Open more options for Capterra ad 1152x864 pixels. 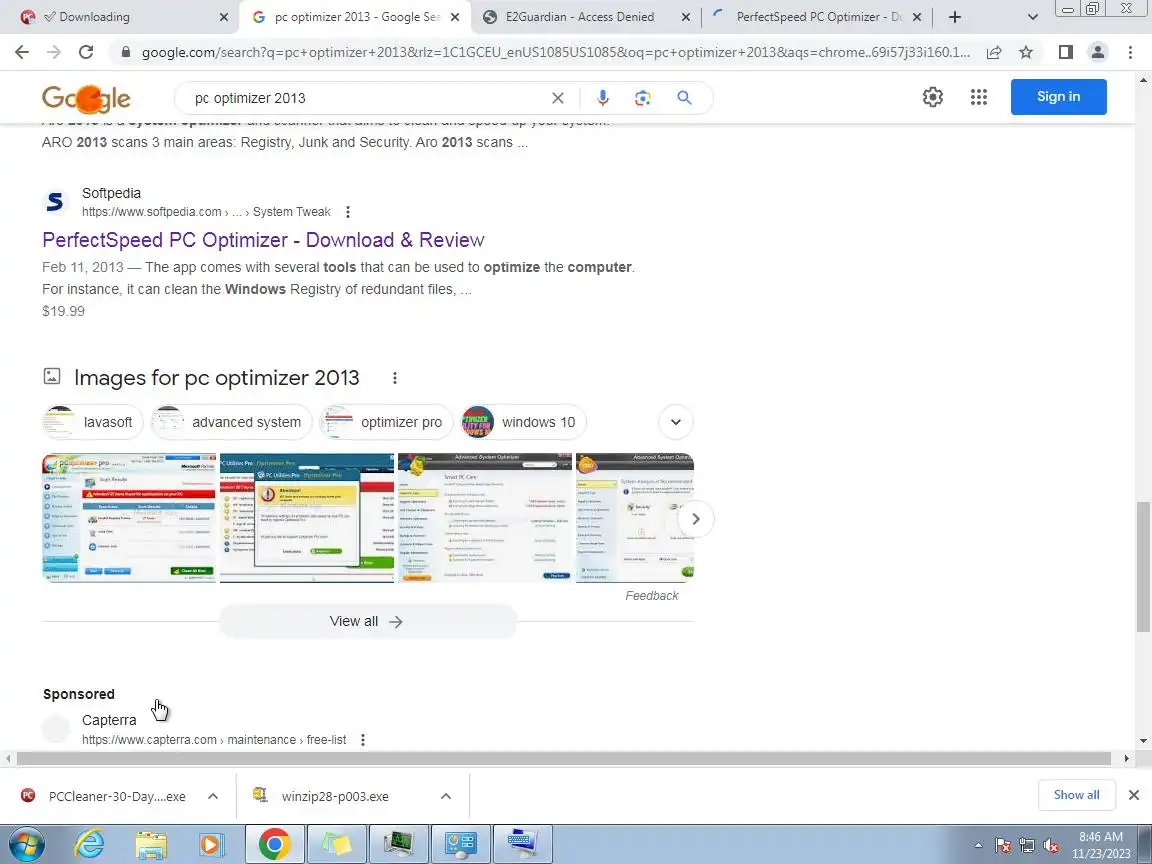(362, 740)
